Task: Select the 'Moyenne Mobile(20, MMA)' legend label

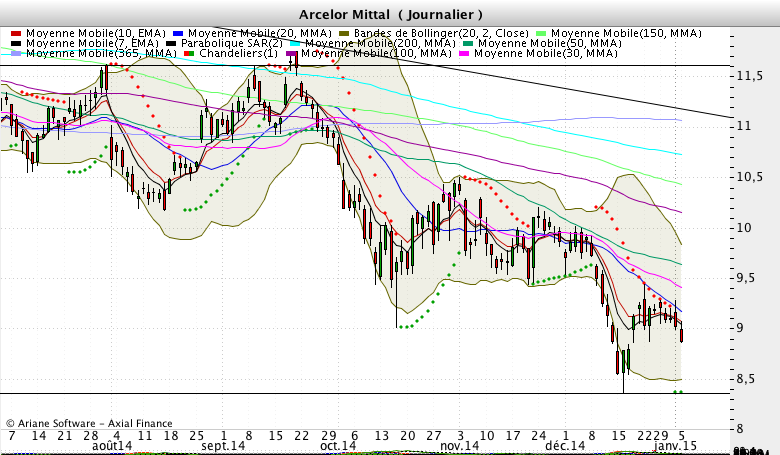Action: pos(260,33)
